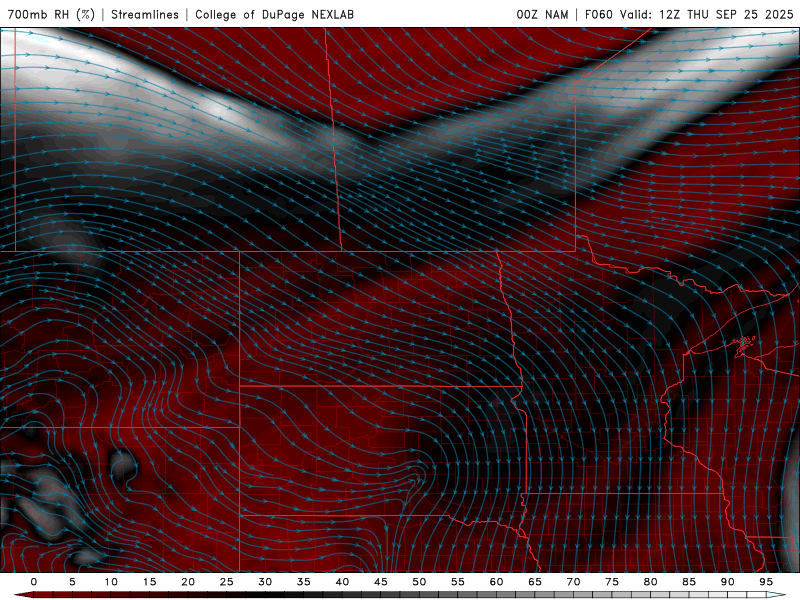This screenshot has height=600, width=800.
Task: Click the colorbar label '25'
Action: pos(226,582)
